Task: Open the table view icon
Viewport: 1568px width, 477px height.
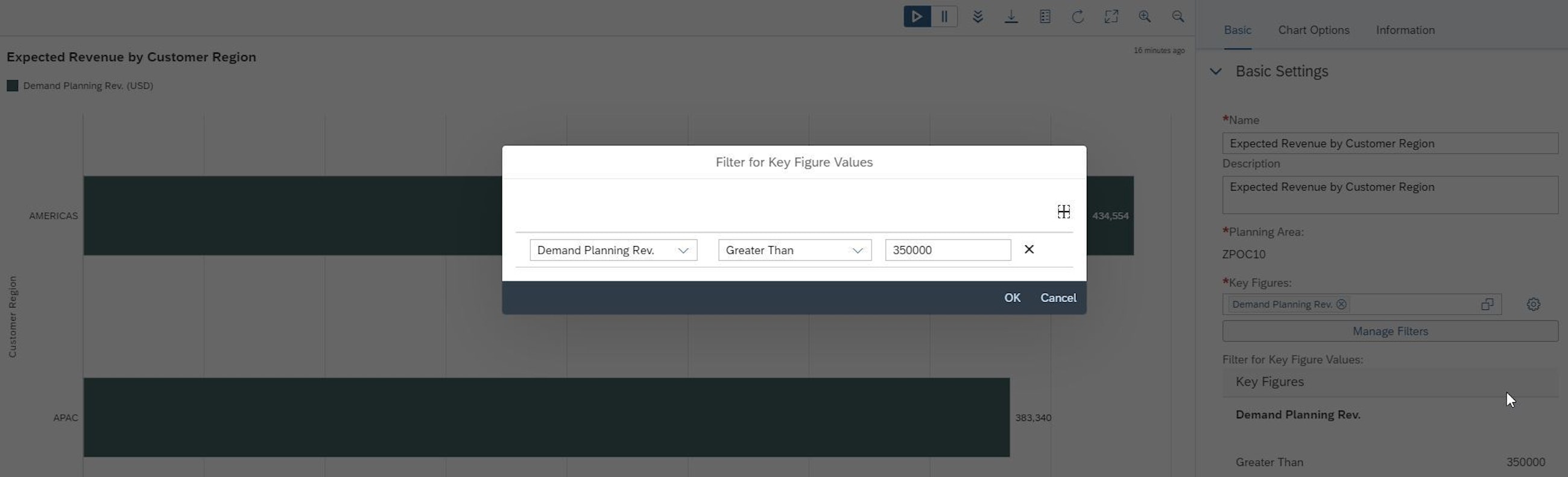Action: click(x=1045, y=16)
